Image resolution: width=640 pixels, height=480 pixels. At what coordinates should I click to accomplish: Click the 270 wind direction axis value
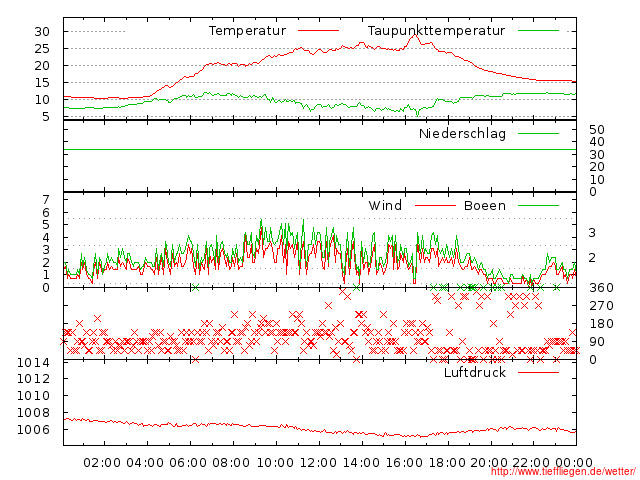[x=601, y=306]
